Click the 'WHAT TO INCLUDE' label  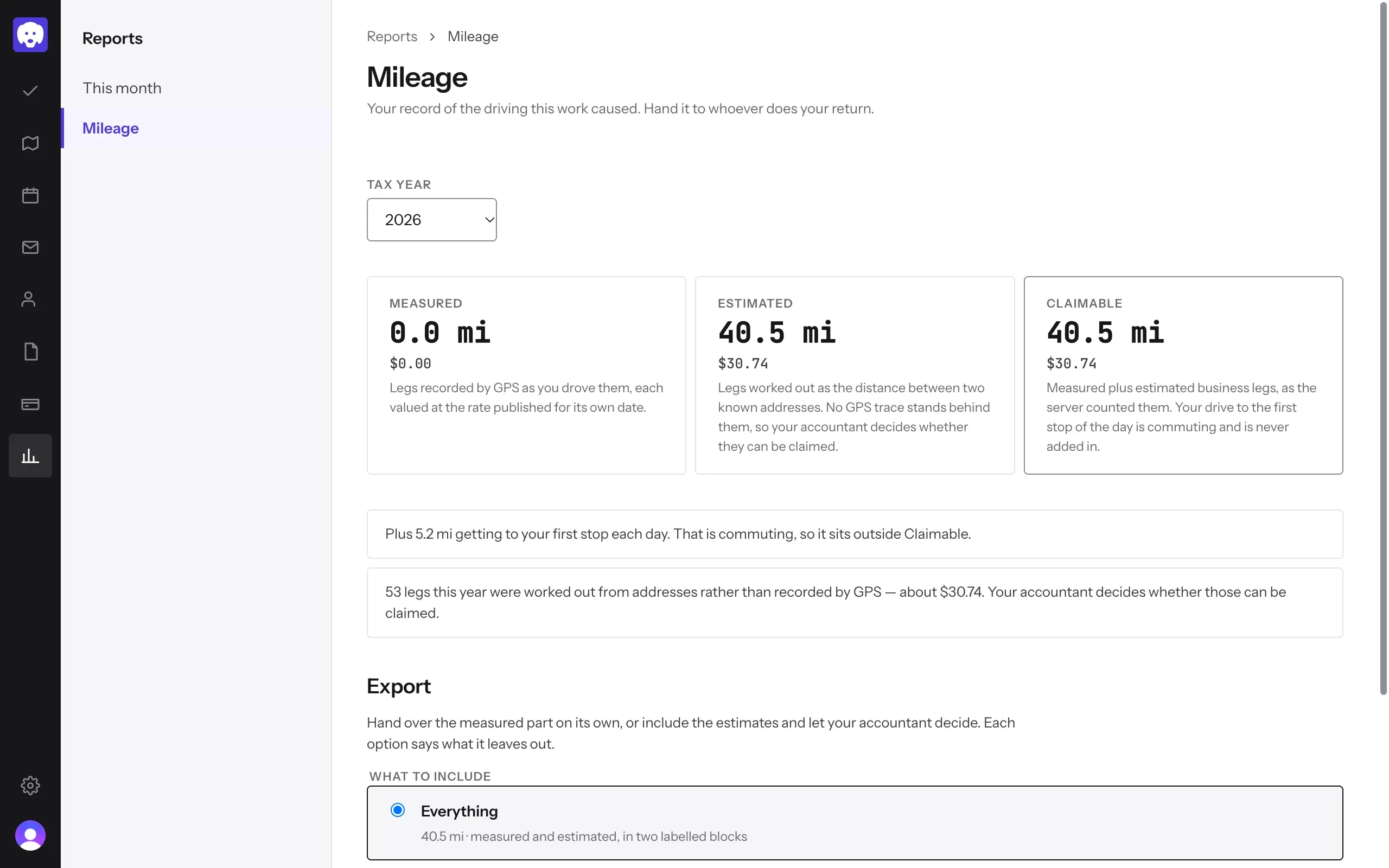(x=430, y=776)
